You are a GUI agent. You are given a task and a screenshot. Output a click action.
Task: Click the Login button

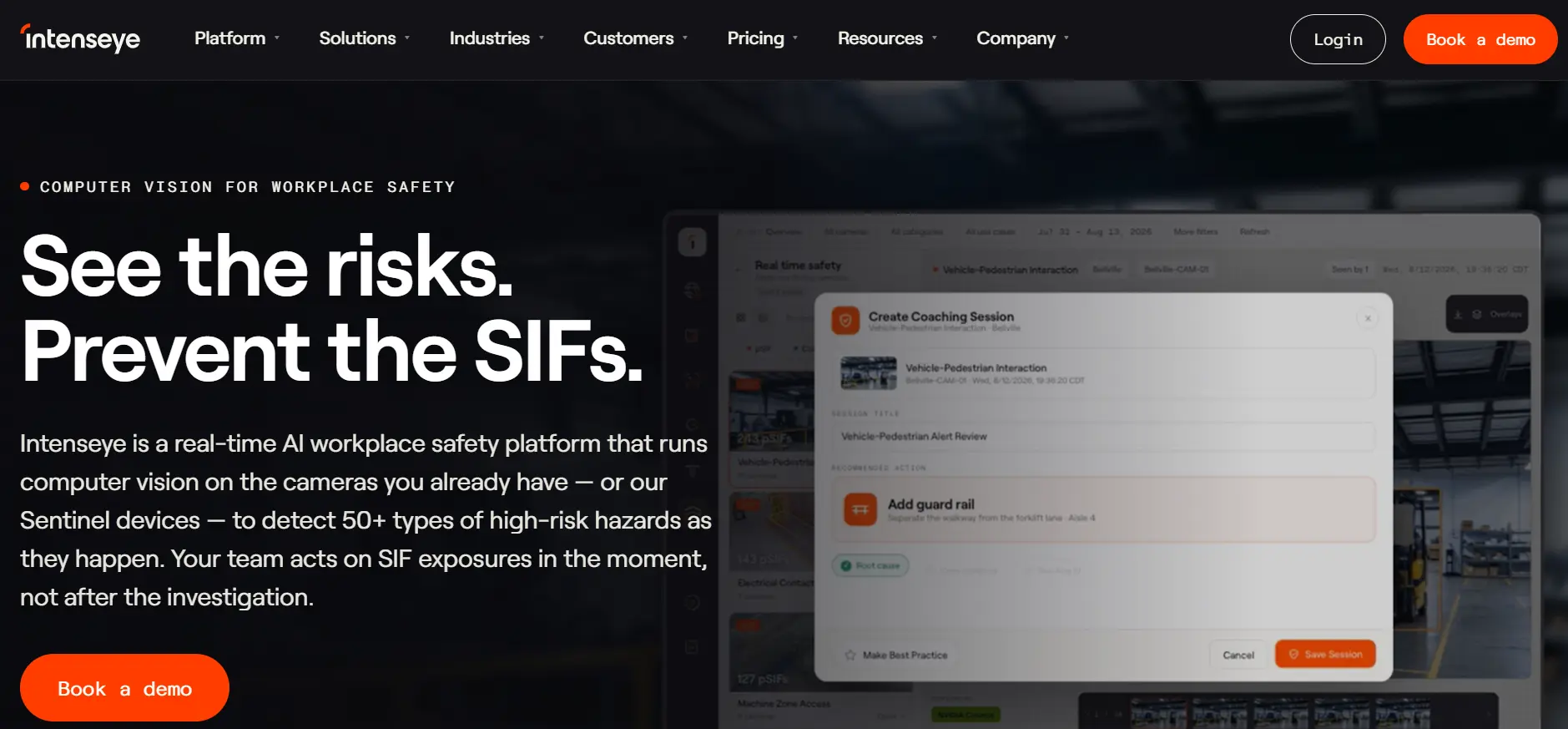(1338, 39)
